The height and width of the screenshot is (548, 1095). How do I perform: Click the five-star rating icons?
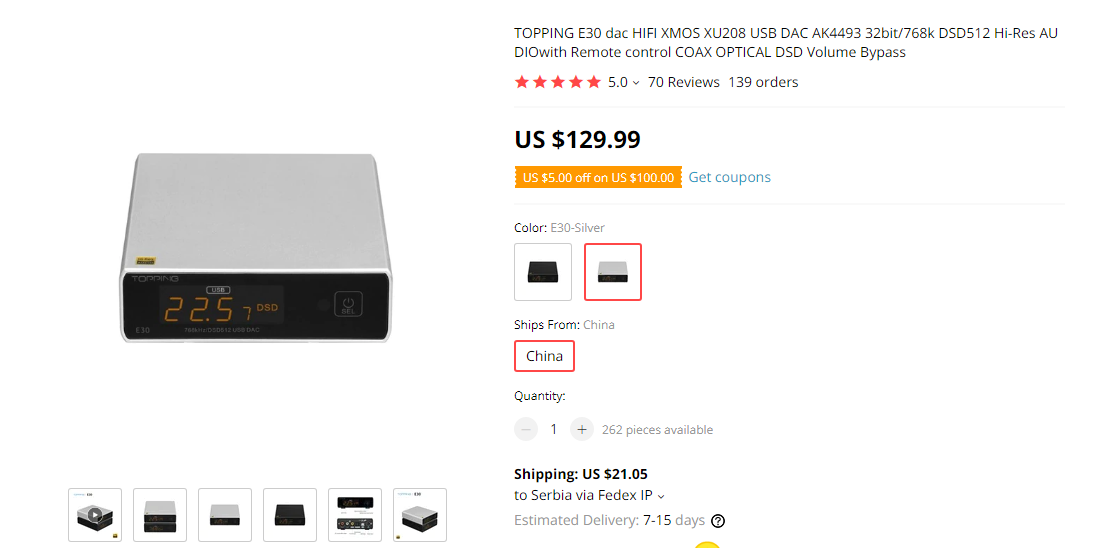(557, 82)
